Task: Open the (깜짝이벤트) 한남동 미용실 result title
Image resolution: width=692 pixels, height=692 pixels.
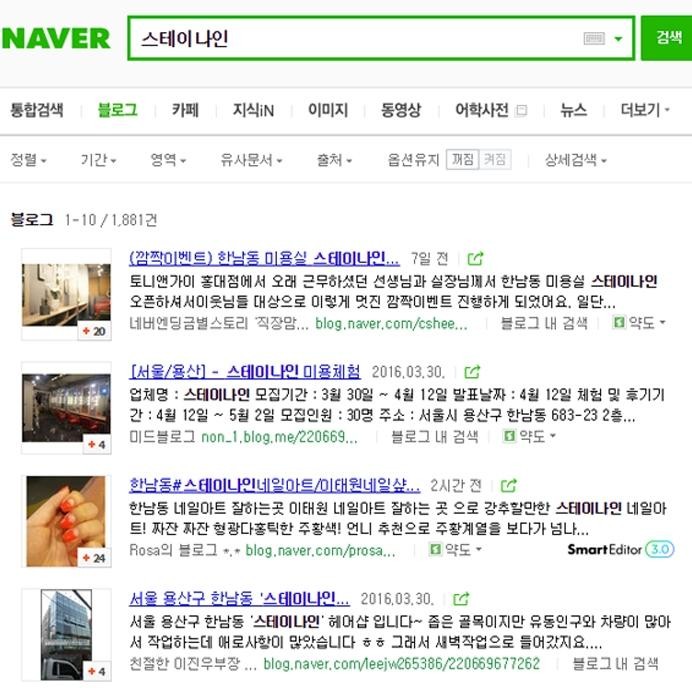Action: [264, 258]
